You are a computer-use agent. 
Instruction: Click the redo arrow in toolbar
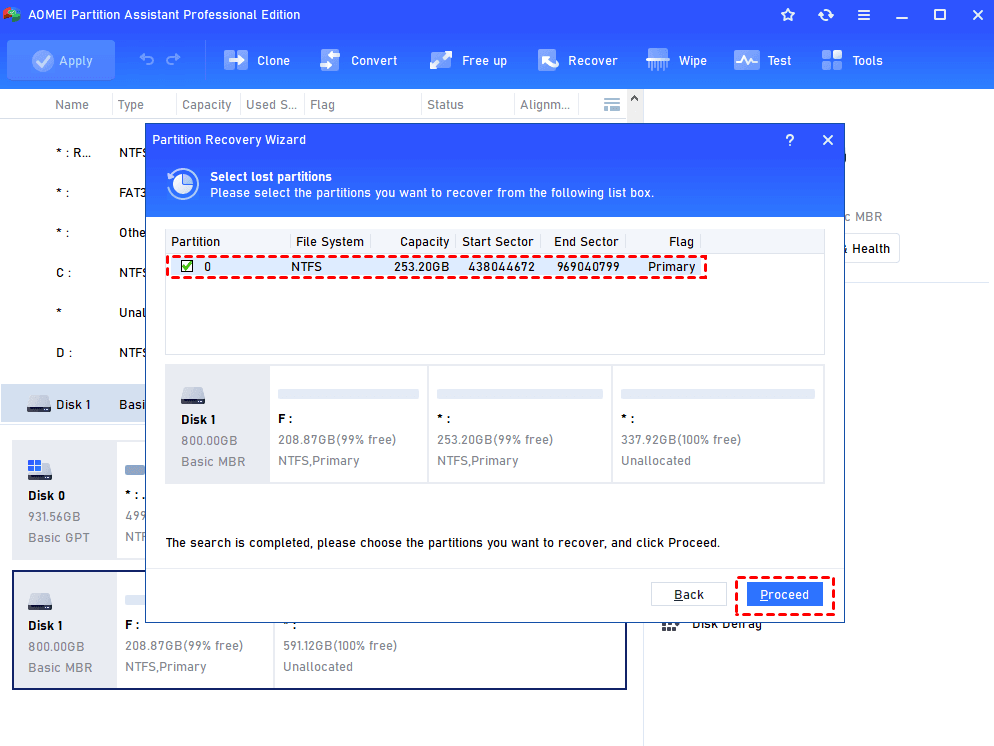click(x=173, y=60)
